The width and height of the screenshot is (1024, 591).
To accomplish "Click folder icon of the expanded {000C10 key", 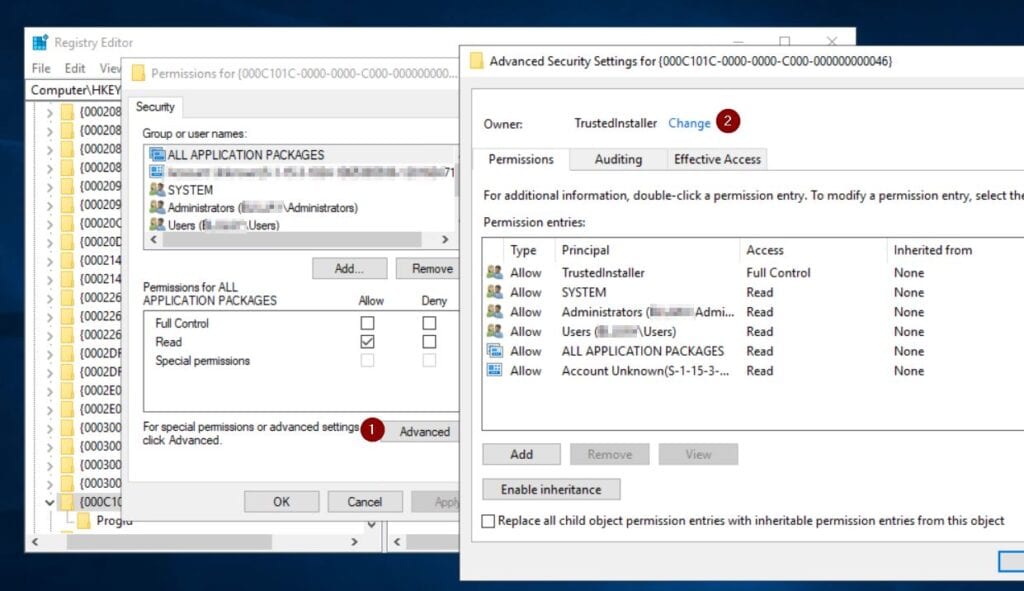I will coord(67,502).
